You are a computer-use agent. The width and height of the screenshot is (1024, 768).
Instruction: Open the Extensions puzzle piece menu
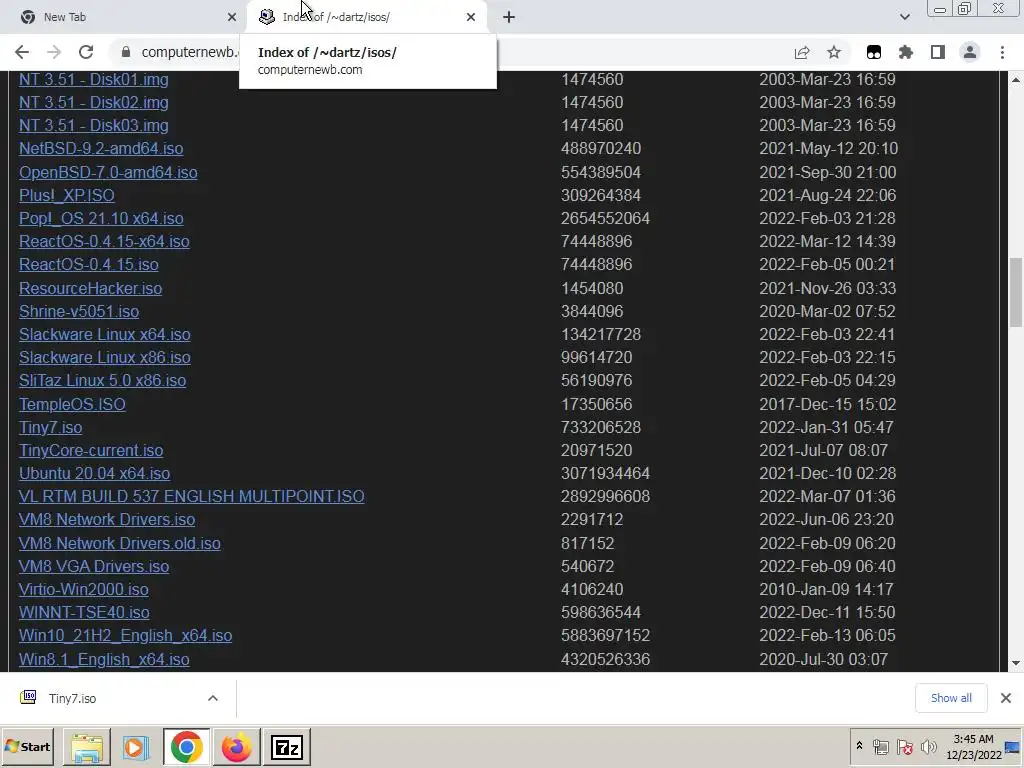click(906, 52)
